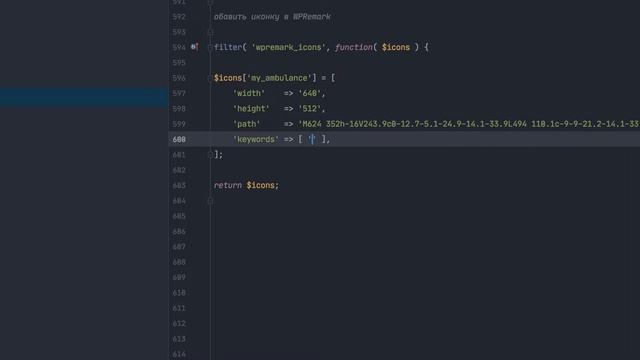This screenshot has height=360, width=640.
Task: Click the fold marker on line 593
Action: pyautogui.click(x=210, y=32)
